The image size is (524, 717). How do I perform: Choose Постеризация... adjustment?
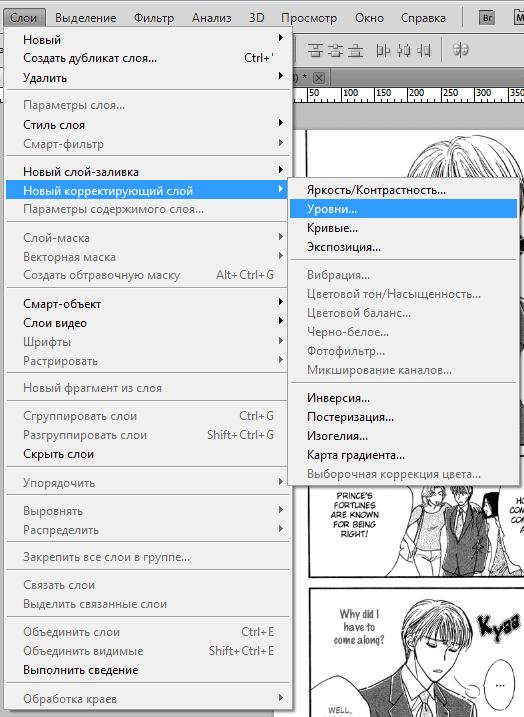[x=404, y=417]
